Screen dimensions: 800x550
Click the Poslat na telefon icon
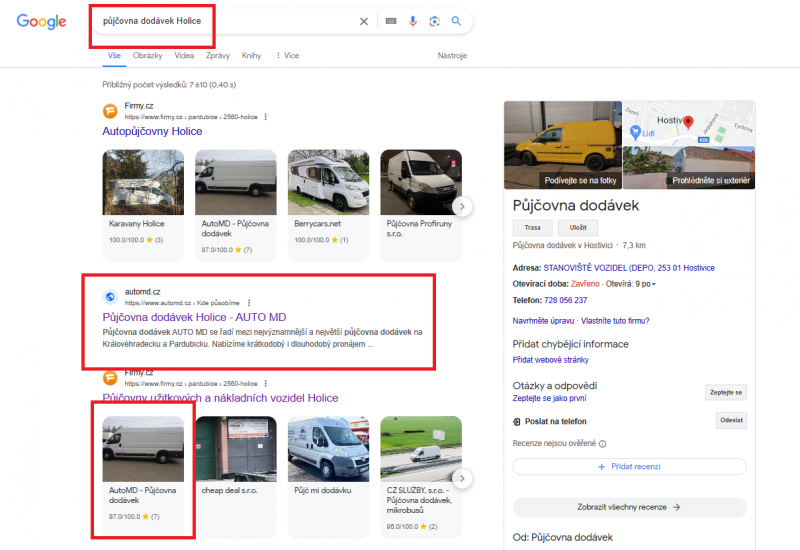tap(517, 421)
